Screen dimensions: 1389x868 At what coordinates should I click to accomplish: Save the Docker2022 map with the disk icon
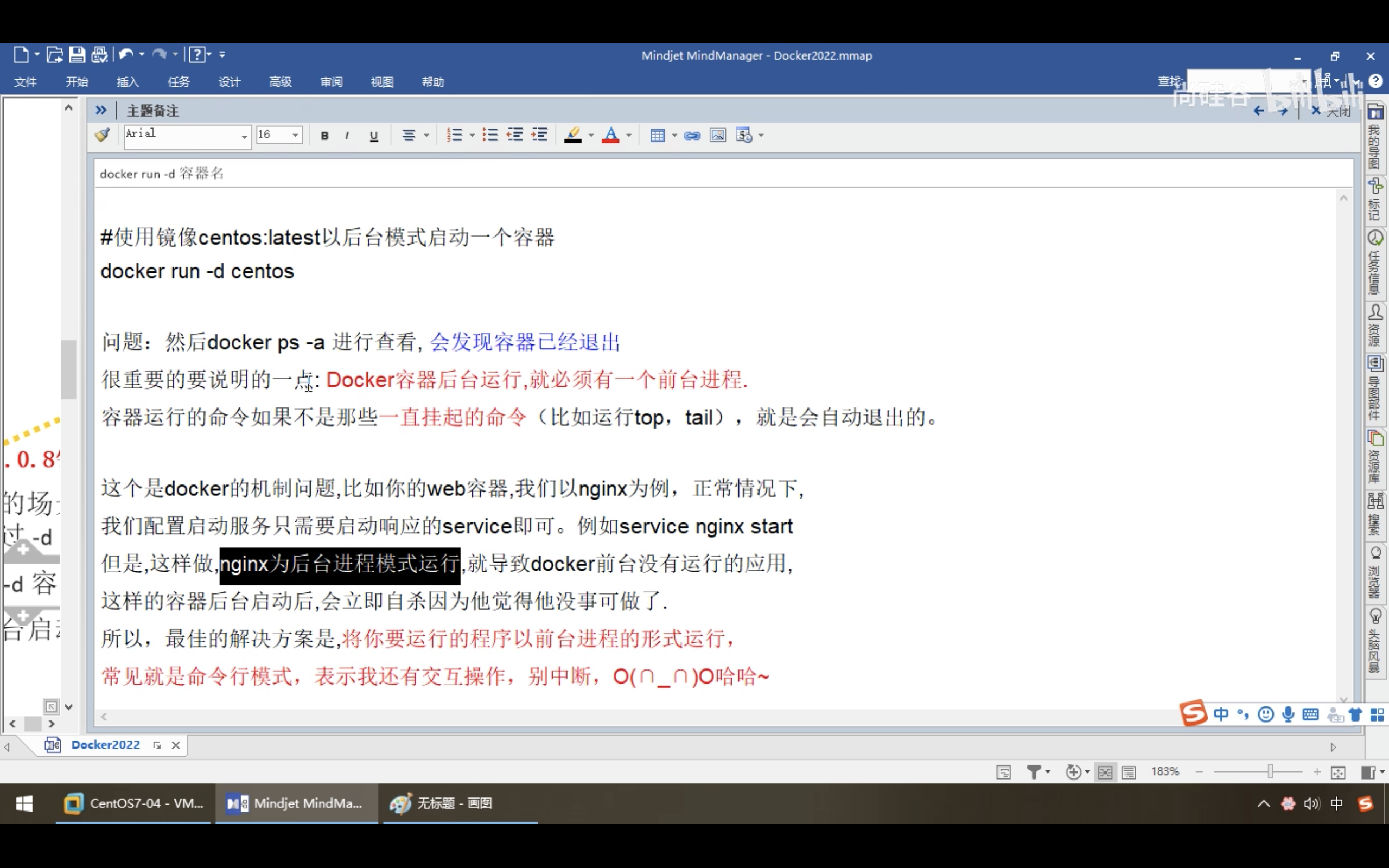(77, 55)
